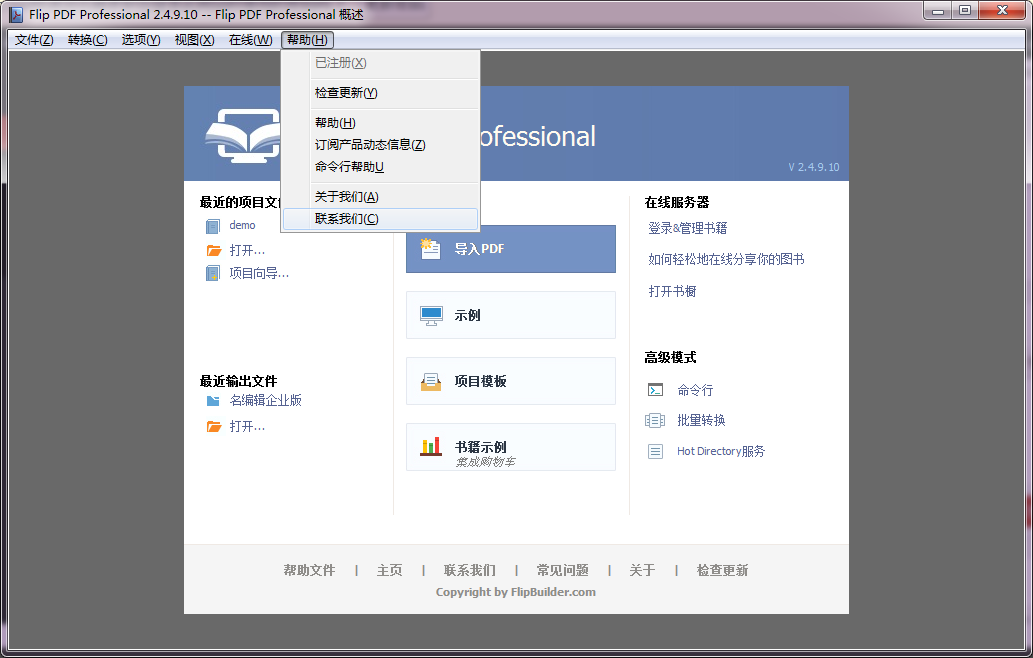Launch the 命令行 terminal icon

point(654,390)
